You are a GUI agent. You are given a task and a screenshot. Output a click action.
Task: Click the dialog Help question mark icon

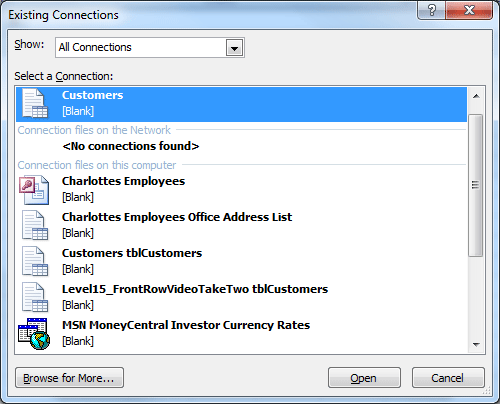point(432,10)
